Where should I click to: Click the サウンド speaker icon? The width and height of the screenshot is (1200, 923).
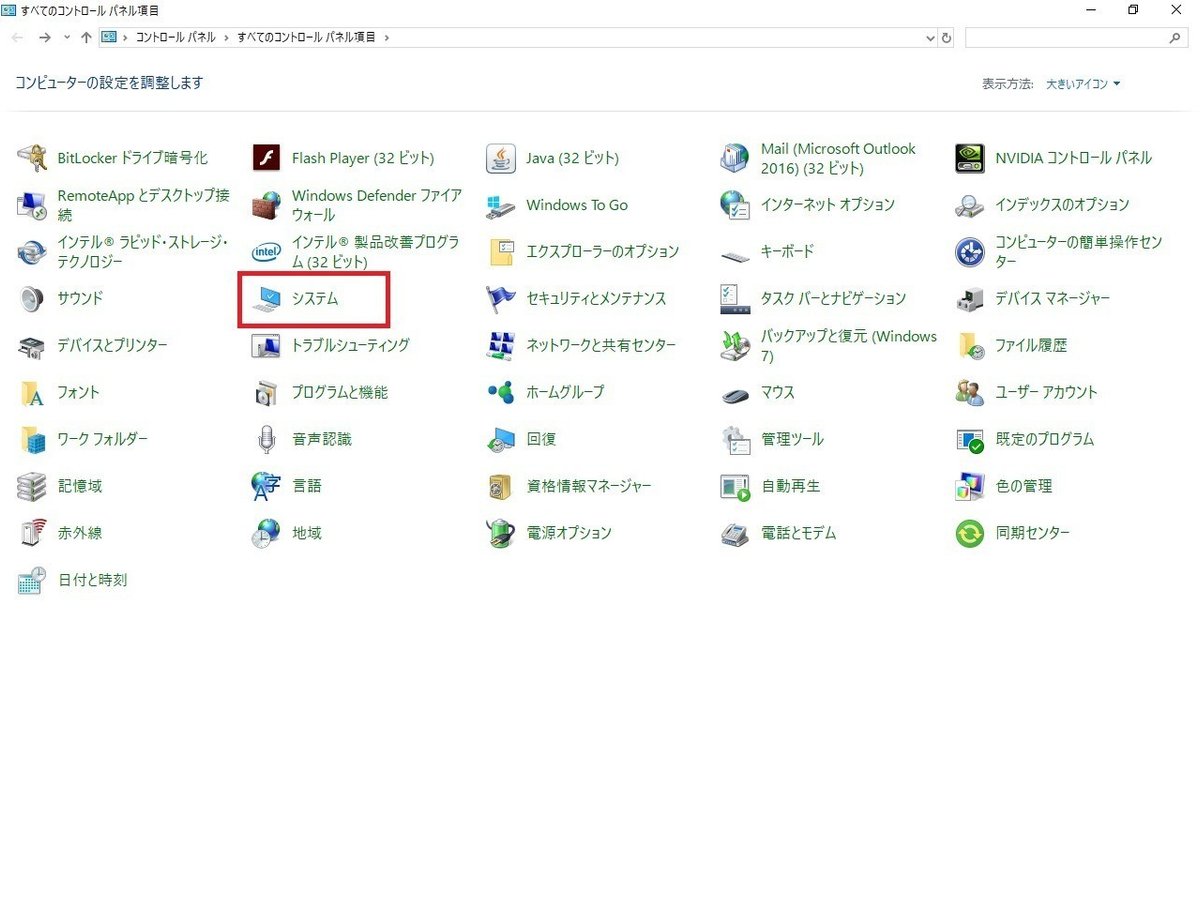[x=32, y=299]
